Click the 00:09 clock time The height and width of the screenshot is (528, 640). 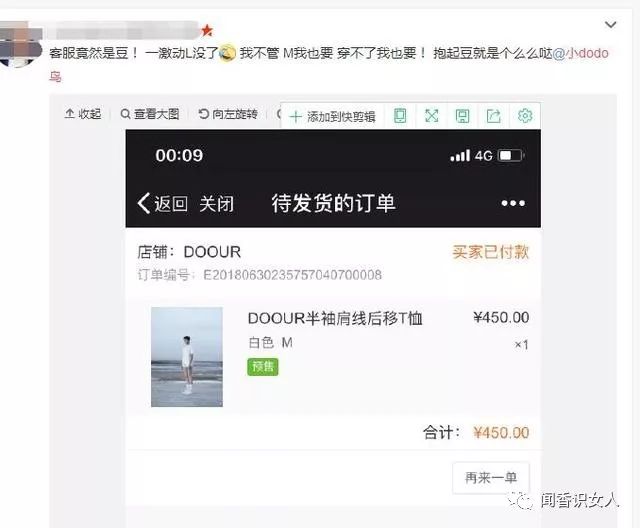coord(179,155)
